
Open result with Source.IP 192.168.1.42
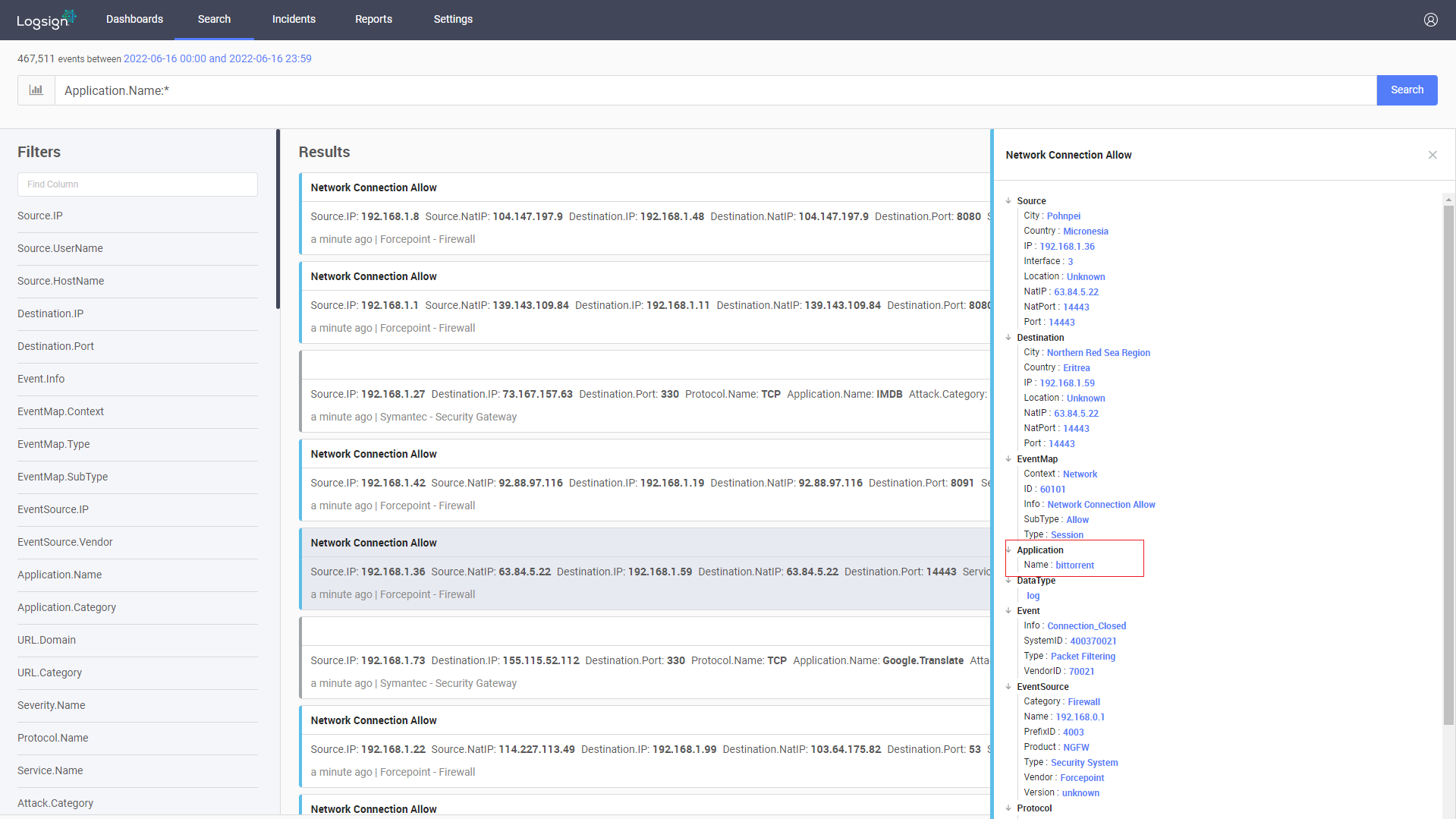pos(645,480)
